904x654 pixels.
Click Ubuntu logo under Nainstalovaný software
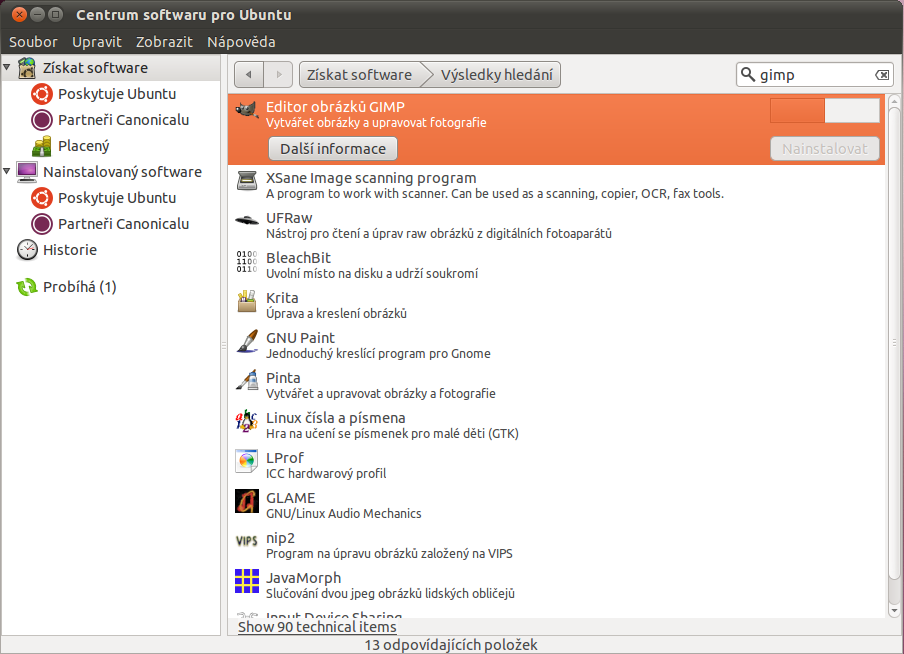(x=42, y=198)
